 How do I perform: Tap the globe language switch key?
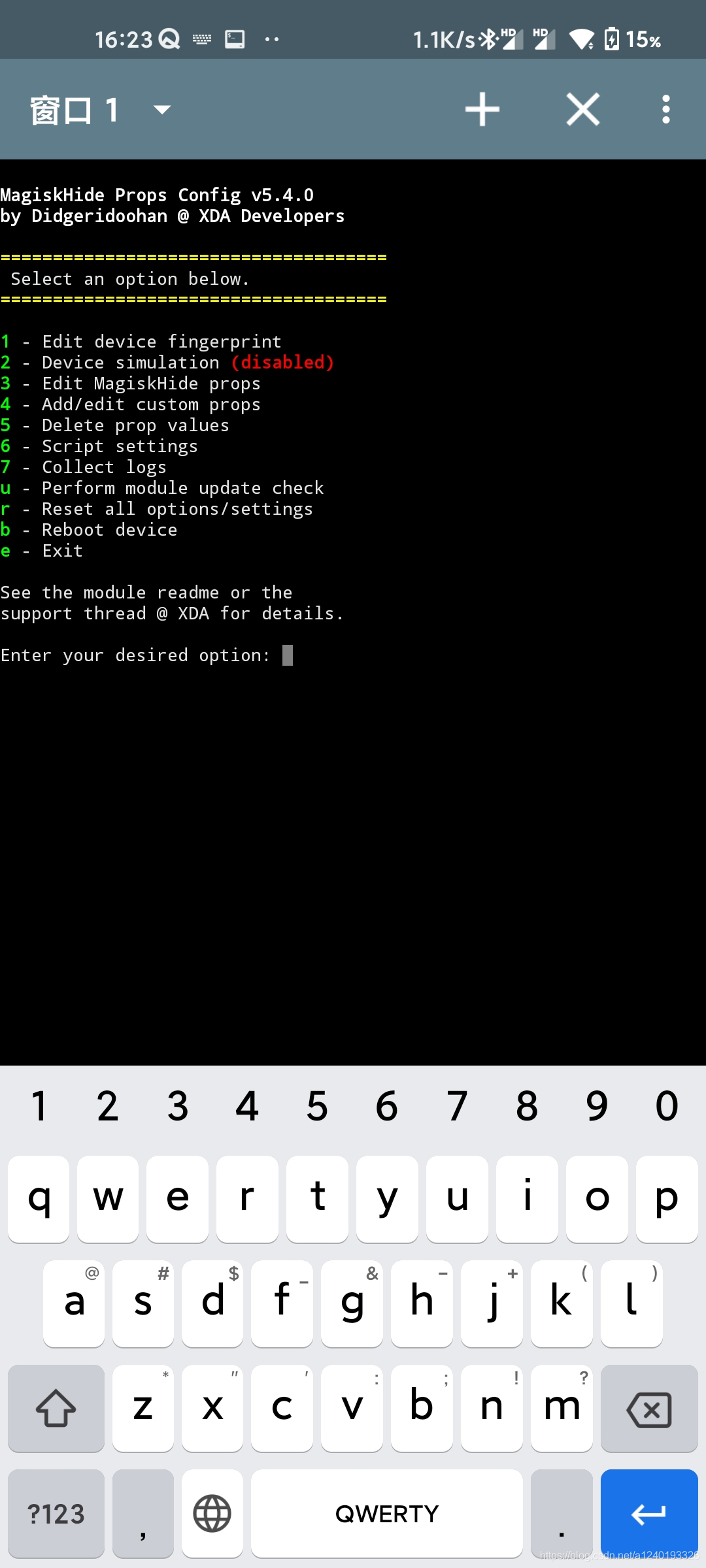[x=212, y=1513]
